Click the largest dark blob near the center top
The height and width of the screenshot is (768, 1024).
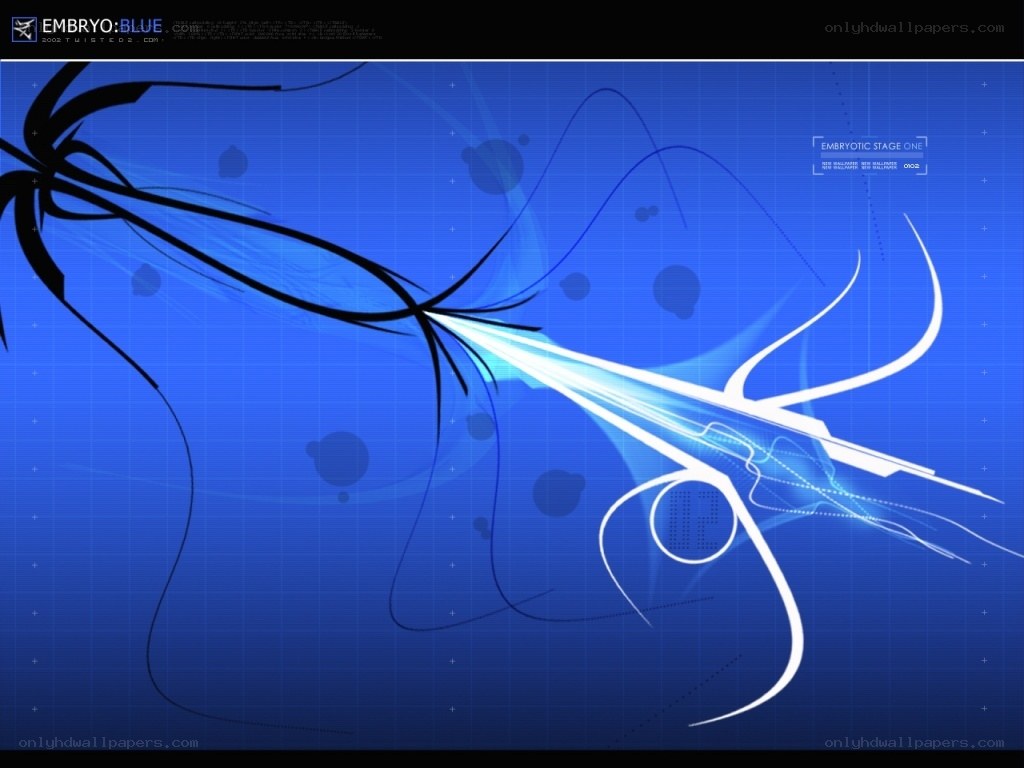click(x=494, y=165)
